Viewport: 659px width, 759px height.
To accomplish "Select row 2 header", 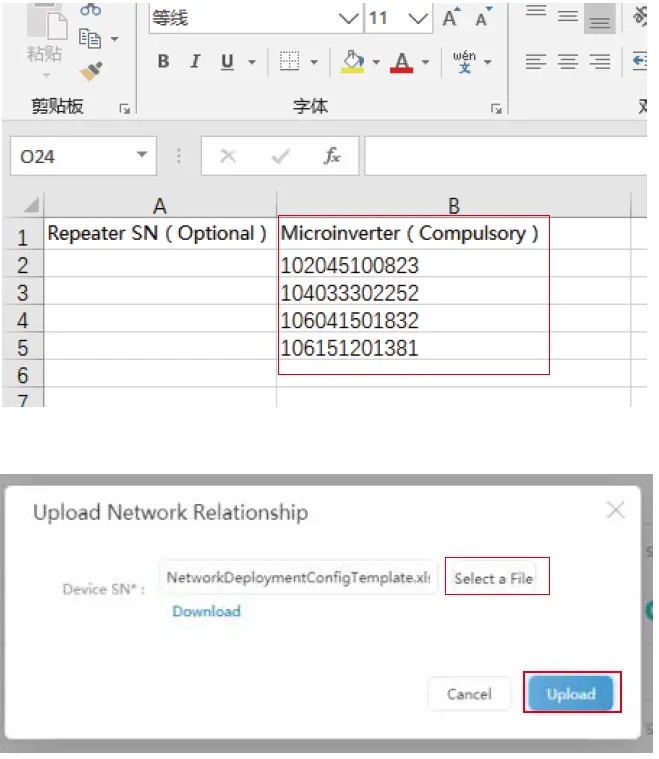I will [x=22, y=265].
